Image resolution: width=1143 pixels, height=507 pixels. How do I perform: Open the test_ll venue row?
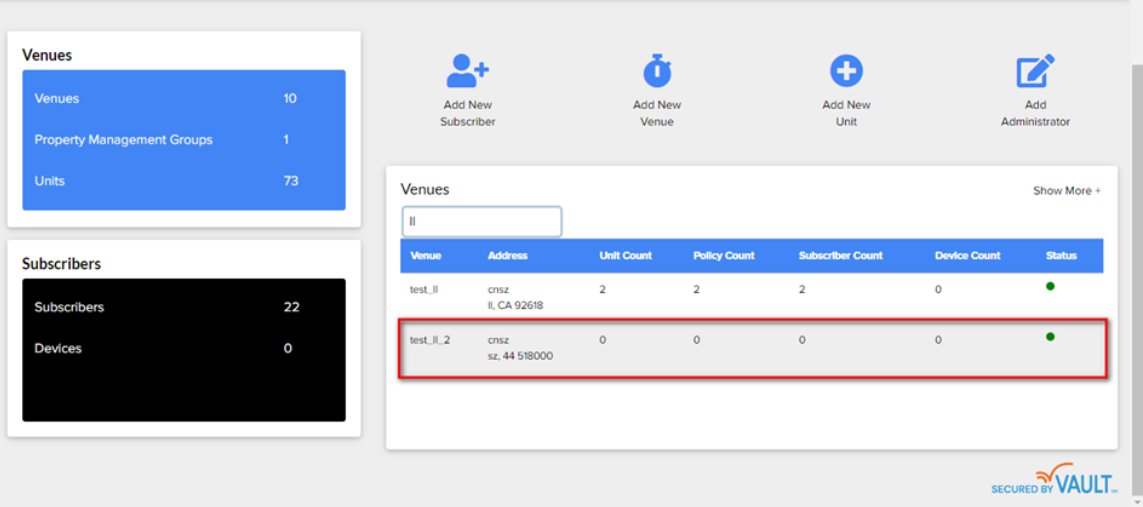coord(424,290)
